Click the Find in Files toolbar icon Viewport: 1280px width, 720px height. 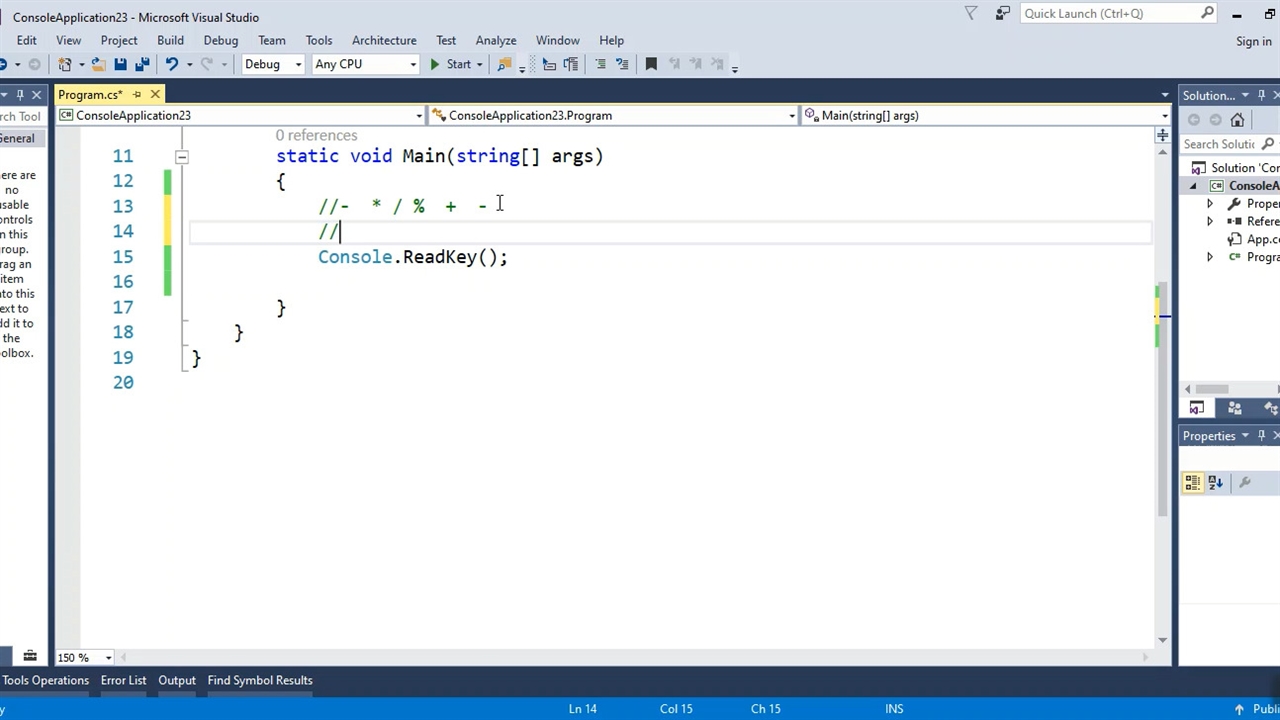505,64
